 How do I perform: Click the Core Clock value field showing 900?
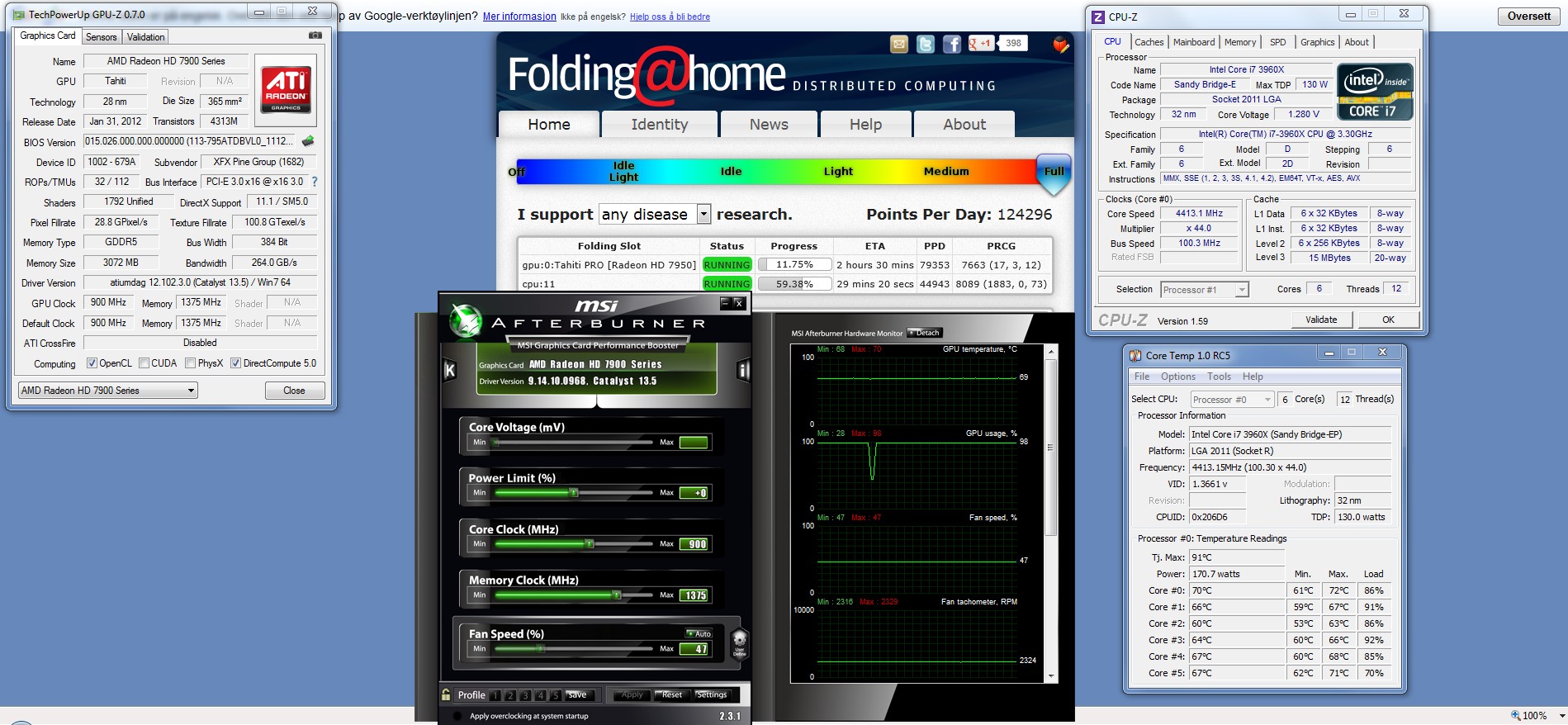point(694,544)
